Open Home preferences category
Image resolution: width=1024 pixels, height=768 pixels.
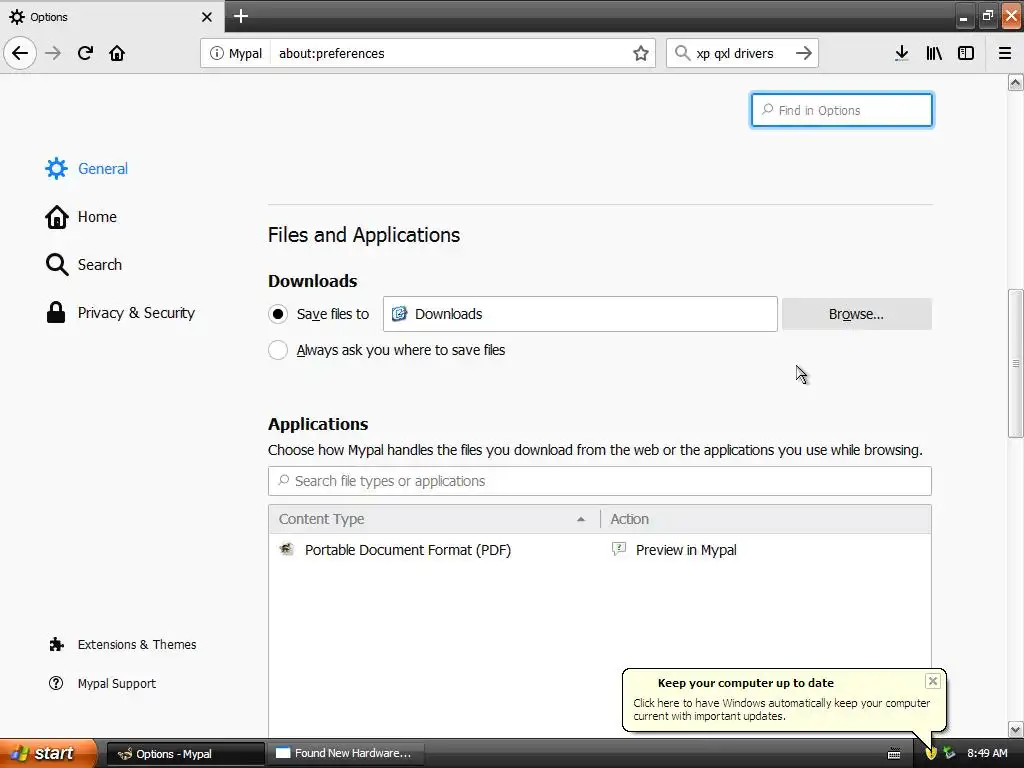tap(81, 217)
